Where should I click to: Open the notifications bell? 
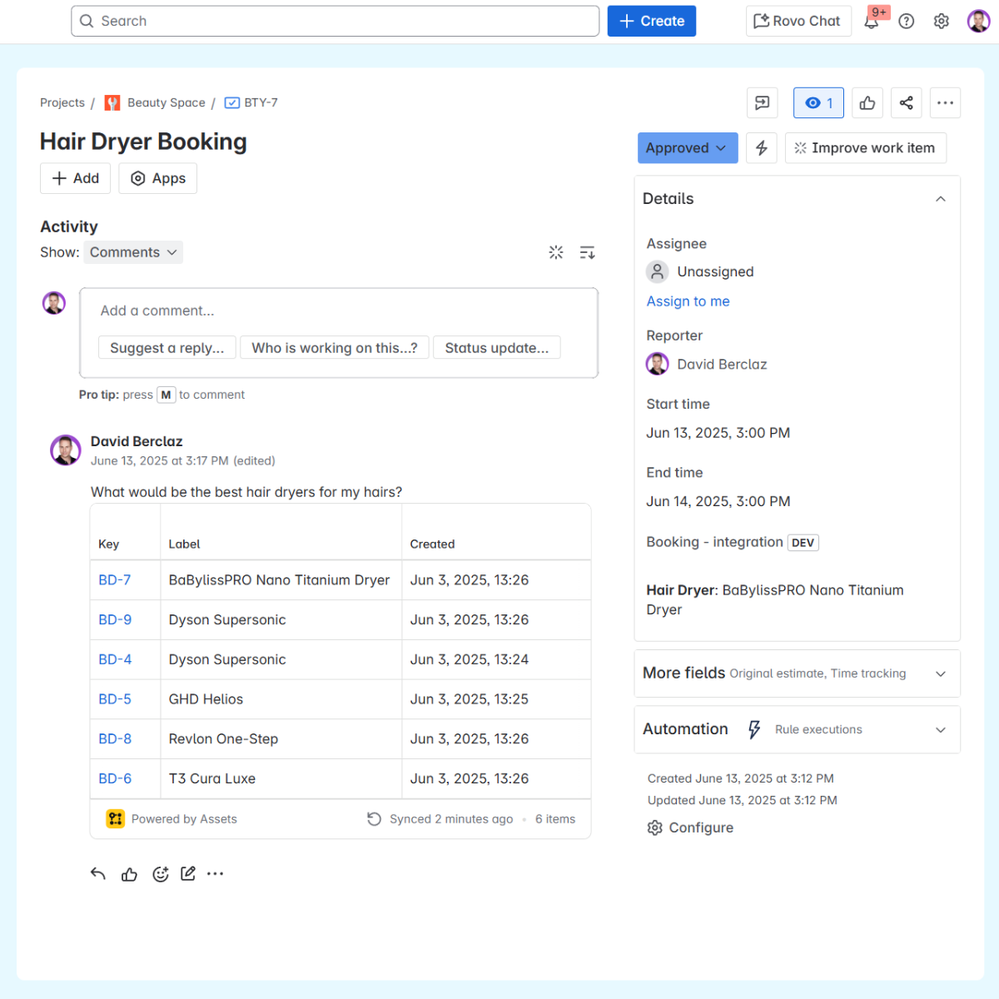[871, 22]
